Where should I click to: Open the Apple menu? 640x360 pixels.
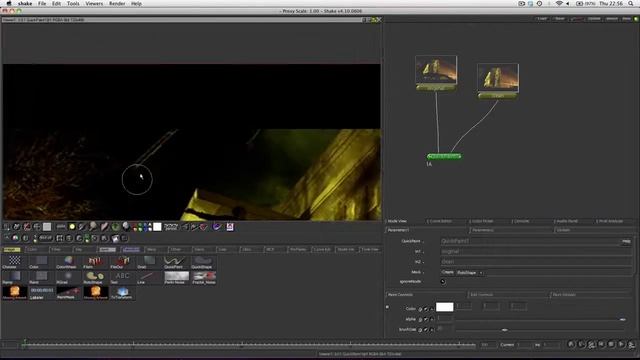[9, 3]
